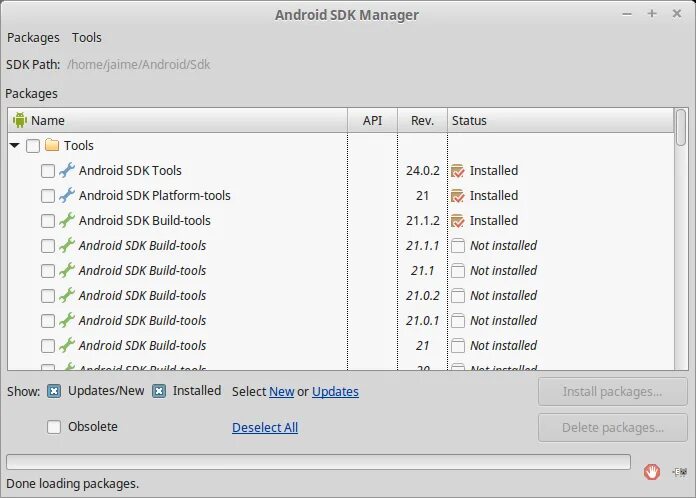
Task: Uncheck the Installed show filter
Action: pos(159,391)
